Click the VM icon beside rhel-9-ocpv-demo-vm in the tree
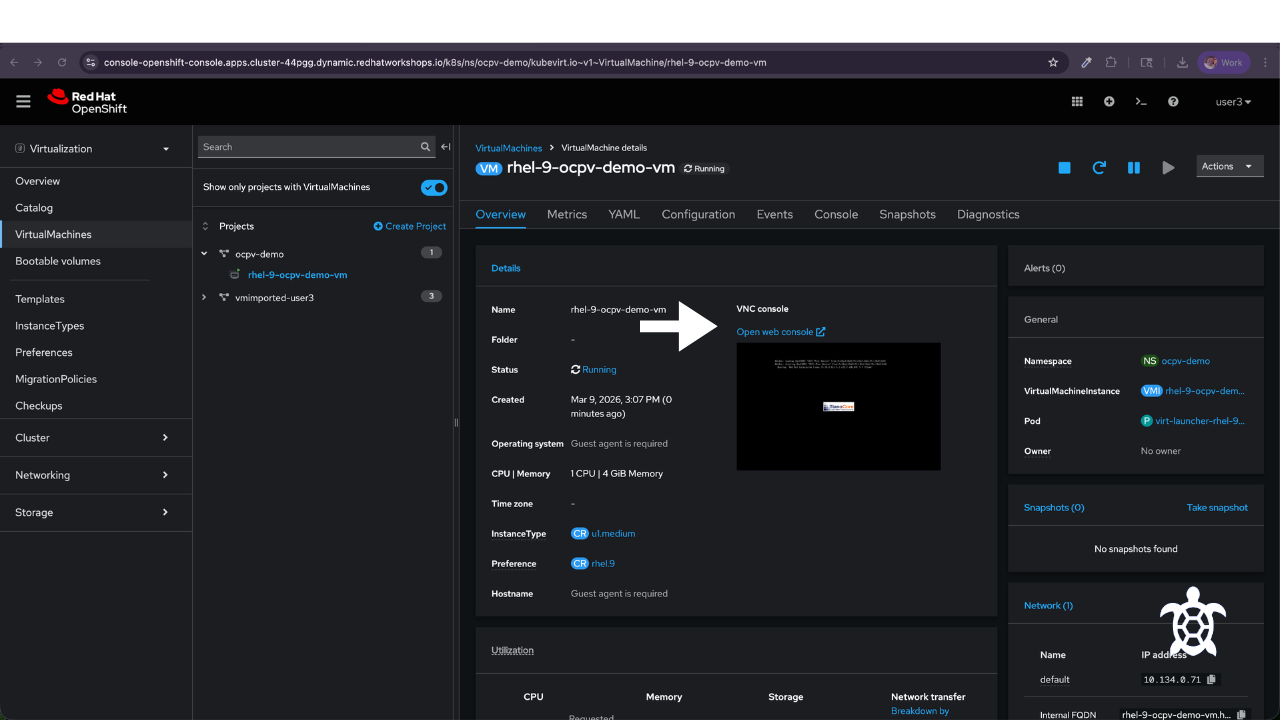This screenshot has height=720, width=1280. (x=235, y=275)
